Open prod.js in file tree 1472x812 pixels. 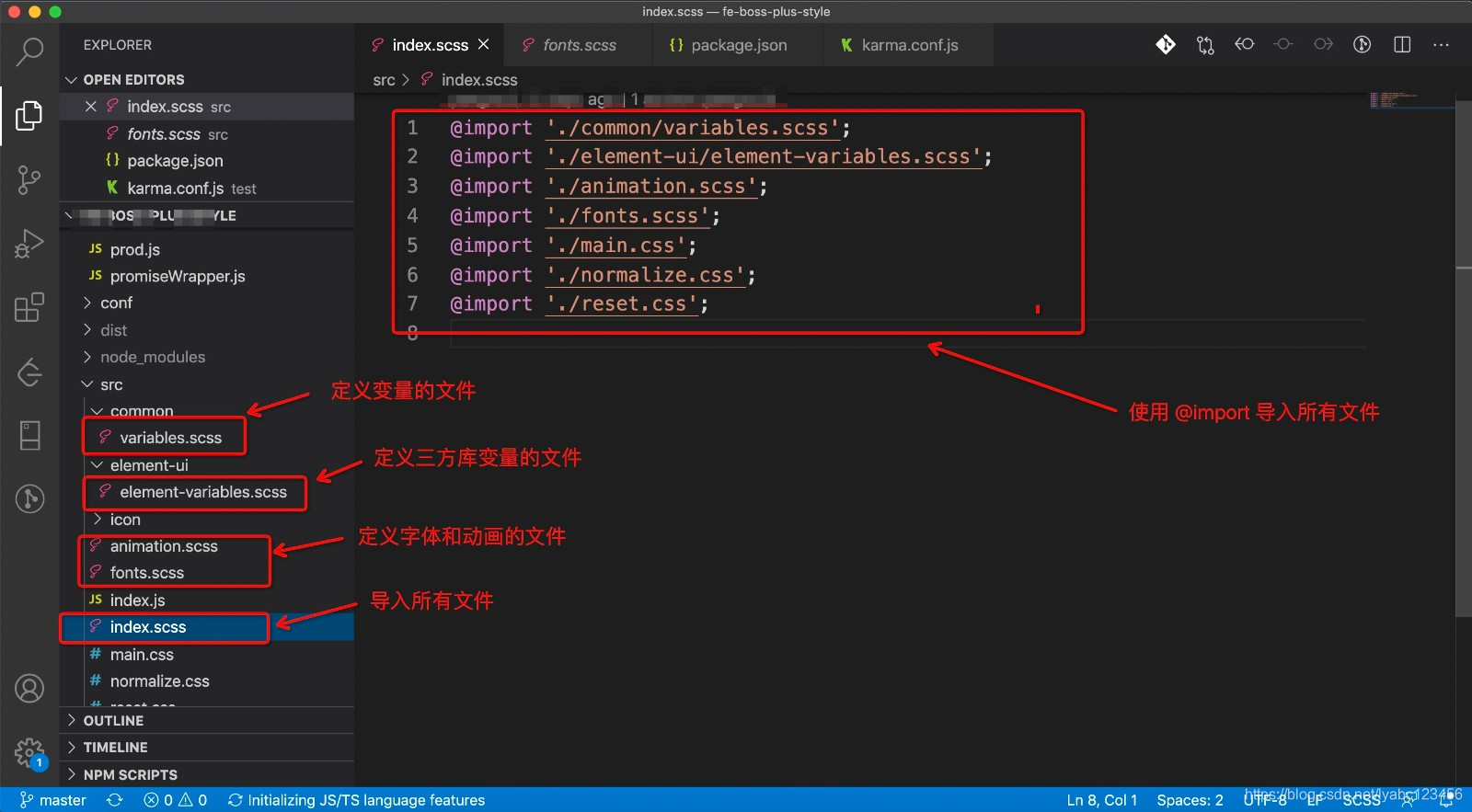click(x=207, y=249)
